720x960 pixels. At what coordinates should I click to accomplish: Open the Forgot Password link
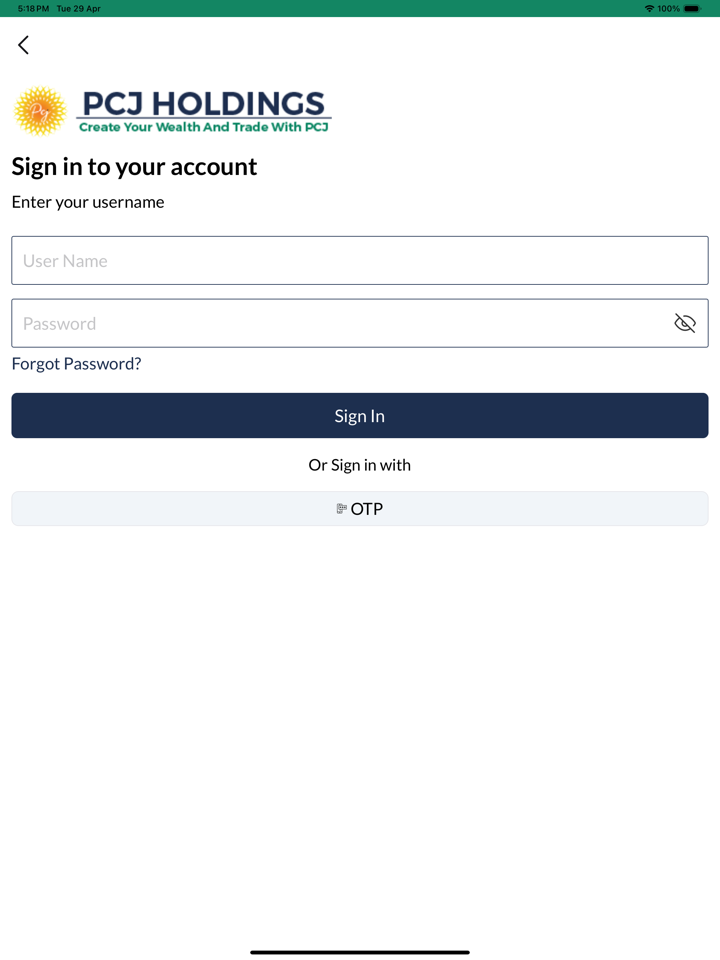(76, 364)
